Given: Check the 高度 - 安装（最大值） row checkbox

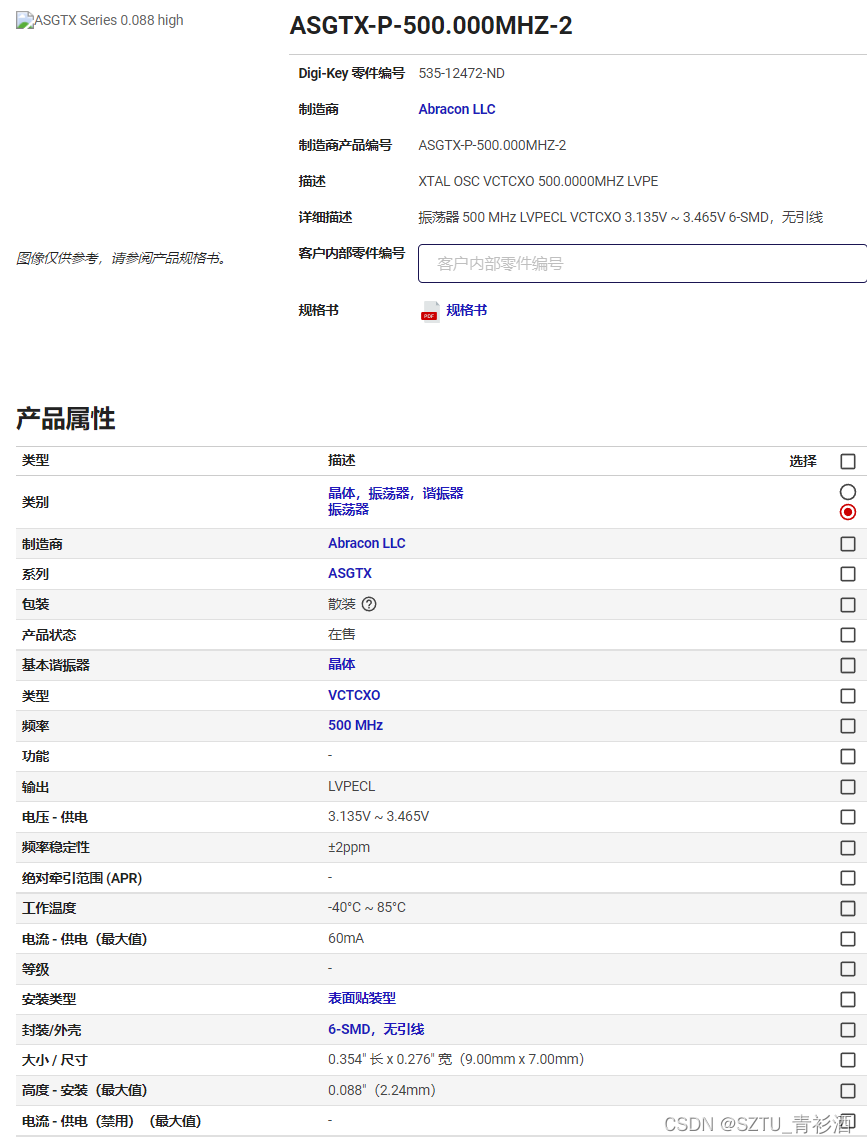Looking at the screenshot, I should [848, 1091].
